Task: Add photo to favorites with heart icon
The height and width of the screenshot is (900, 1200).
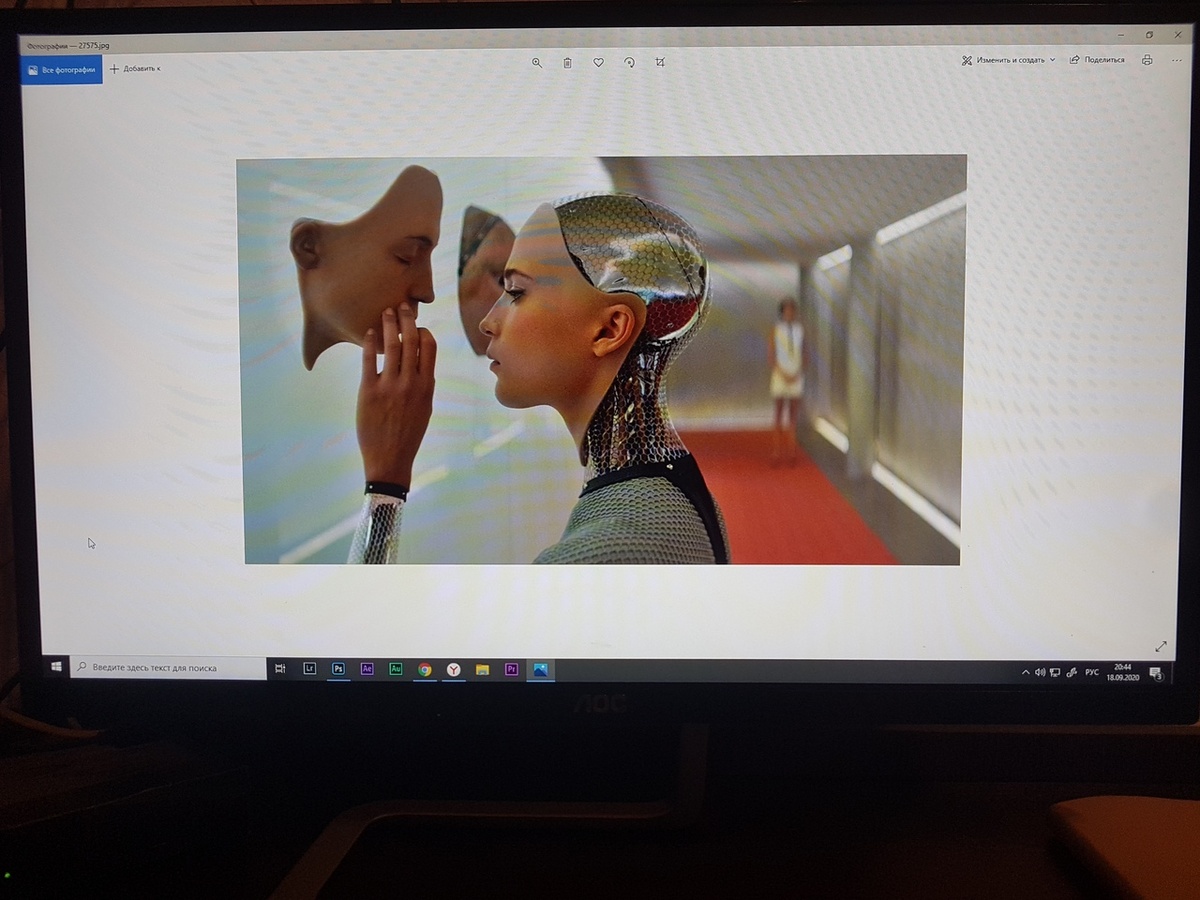Action: point(598,62)
